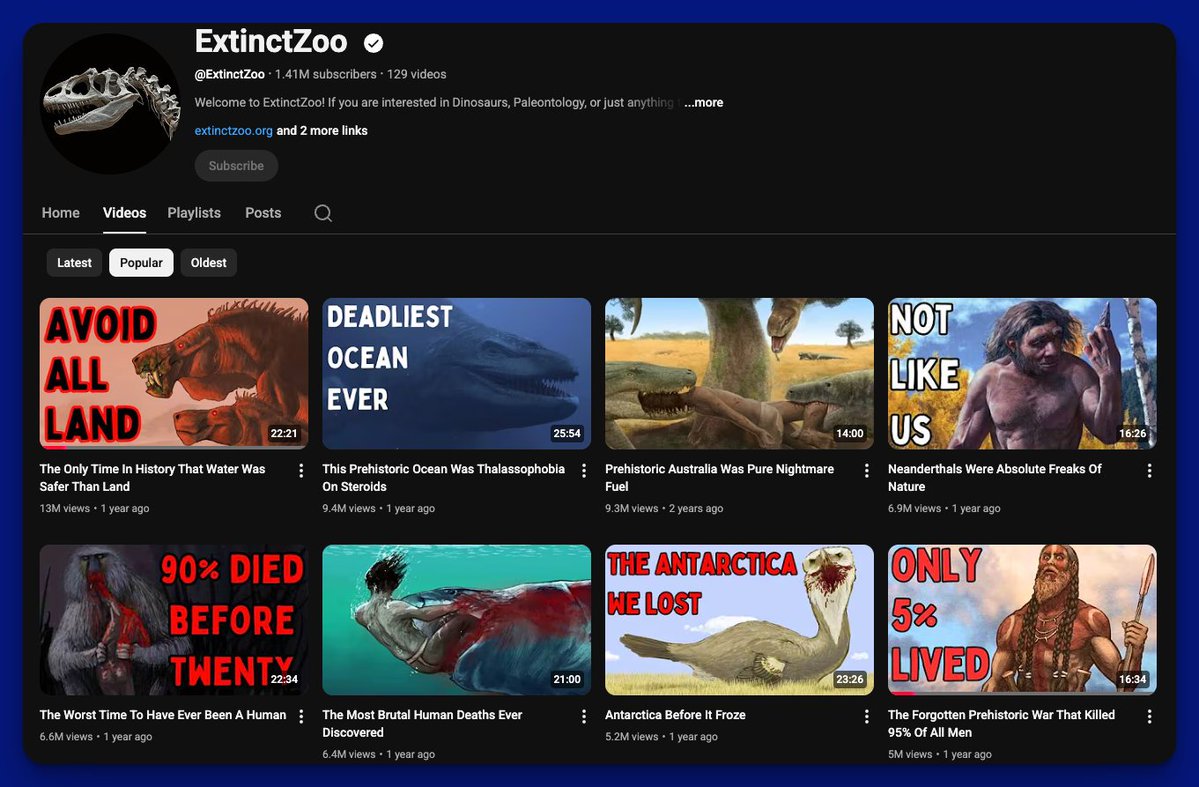Play the 90% DIED BEFORE TWENTY thumbnail
Image resolution: width=1199 pixels, height=787 pixels.
coord(174,620)
